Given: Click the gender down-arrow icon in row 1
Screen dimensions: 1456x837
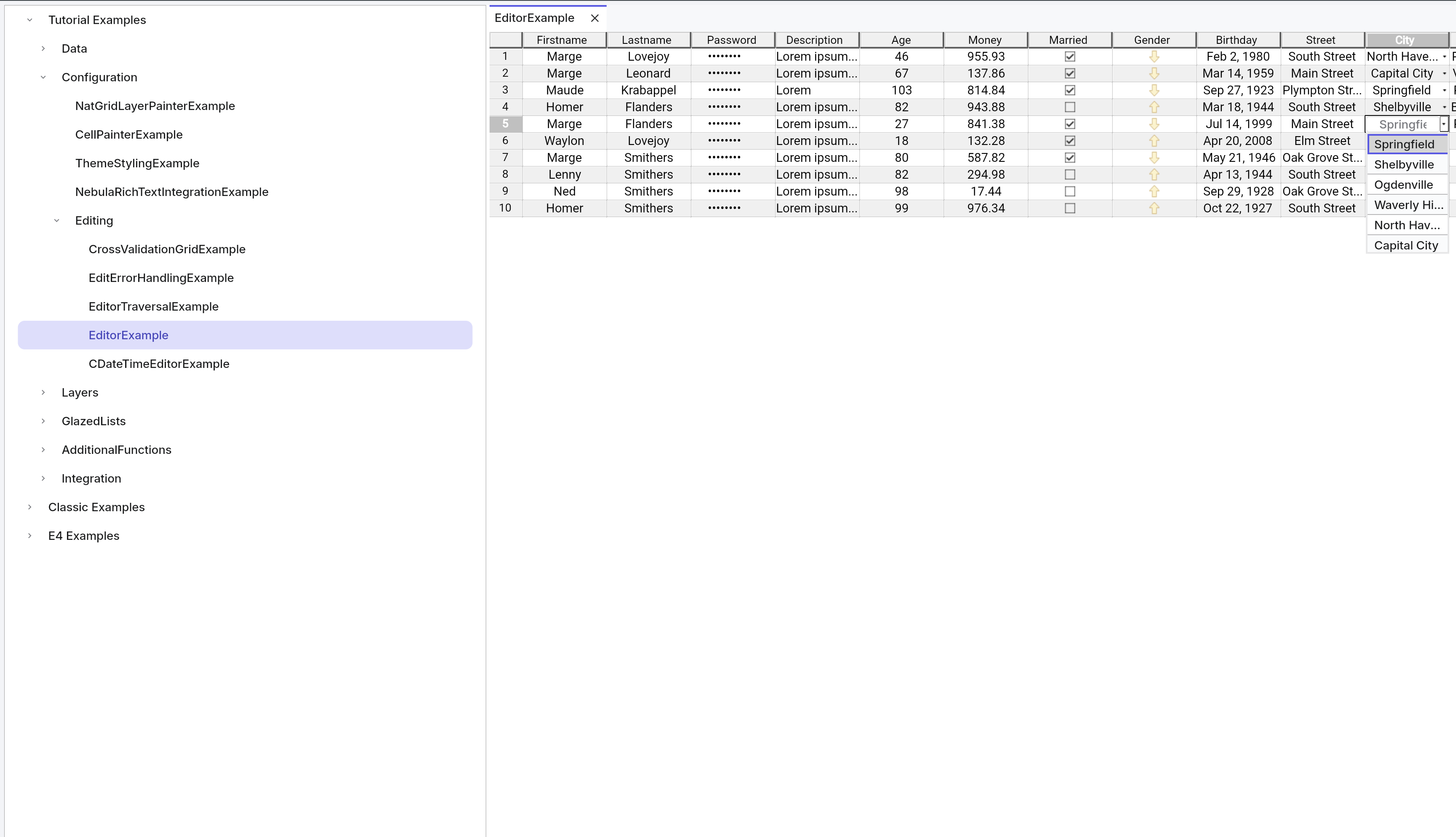Looking at the screenshot, I should [1154, 56].
